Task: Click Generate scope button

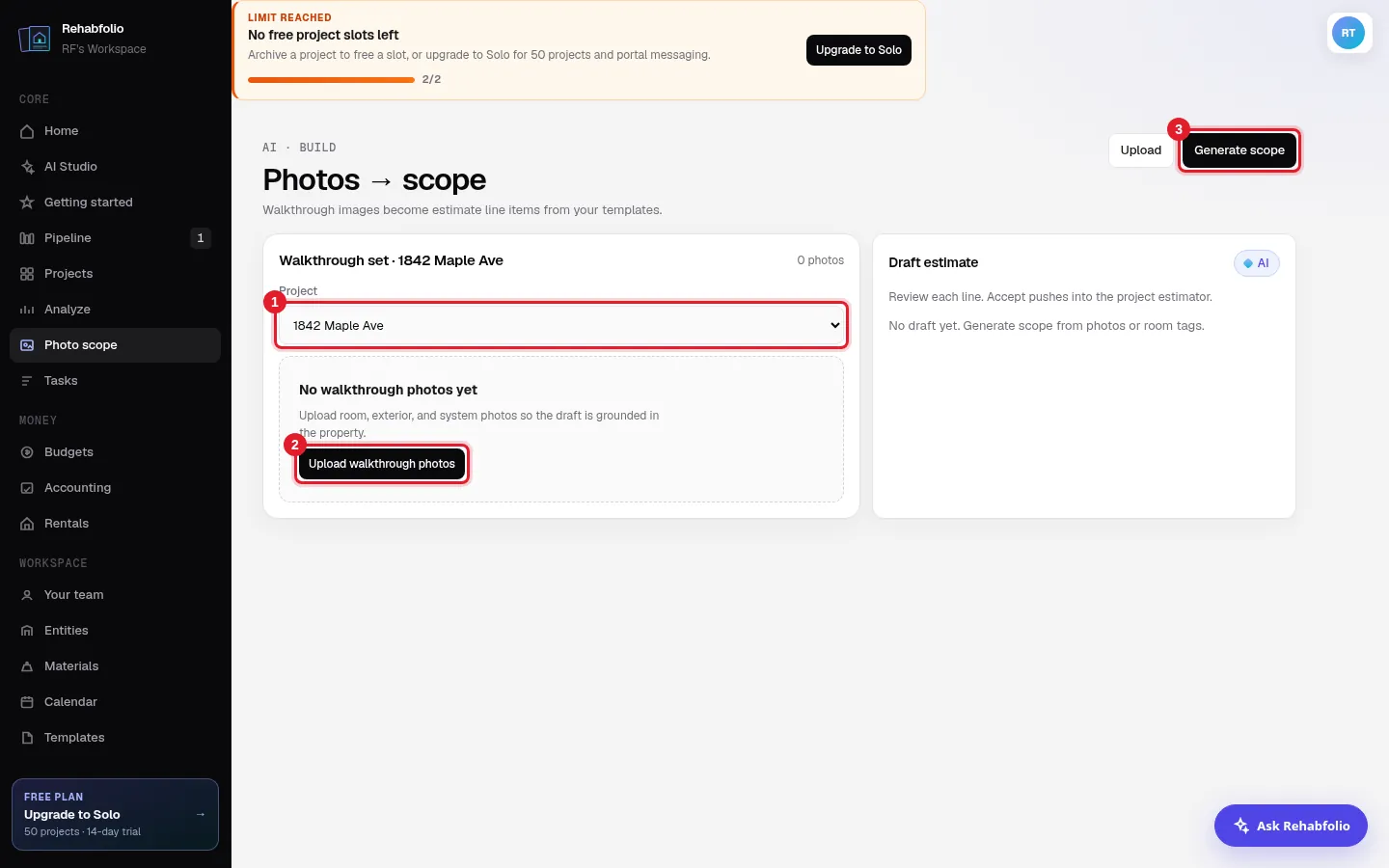Action: (1239, 150)
